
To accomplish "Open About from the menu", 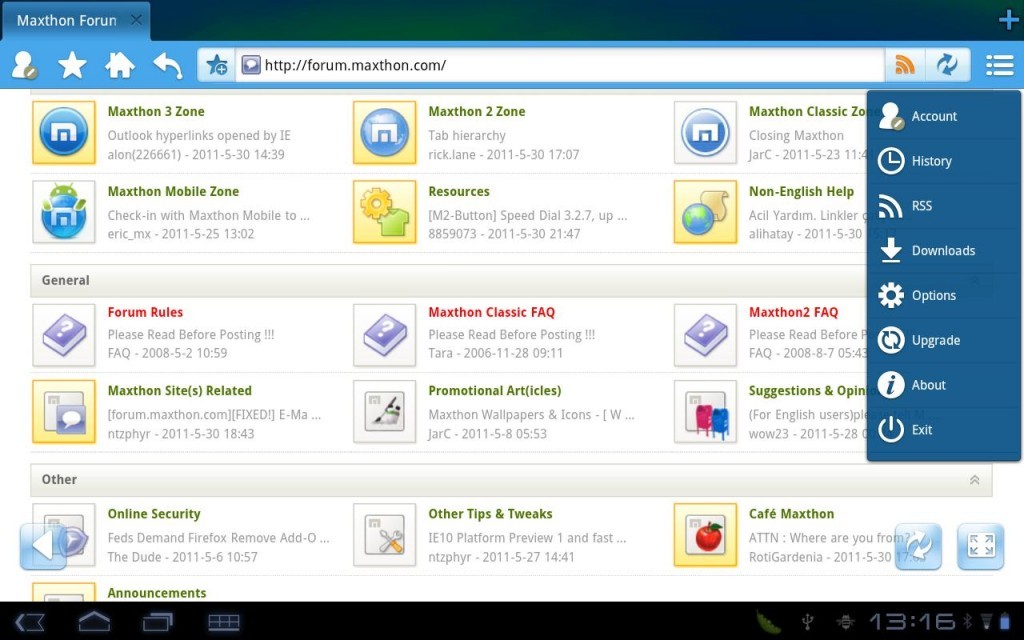I will [x=944, y=385].
